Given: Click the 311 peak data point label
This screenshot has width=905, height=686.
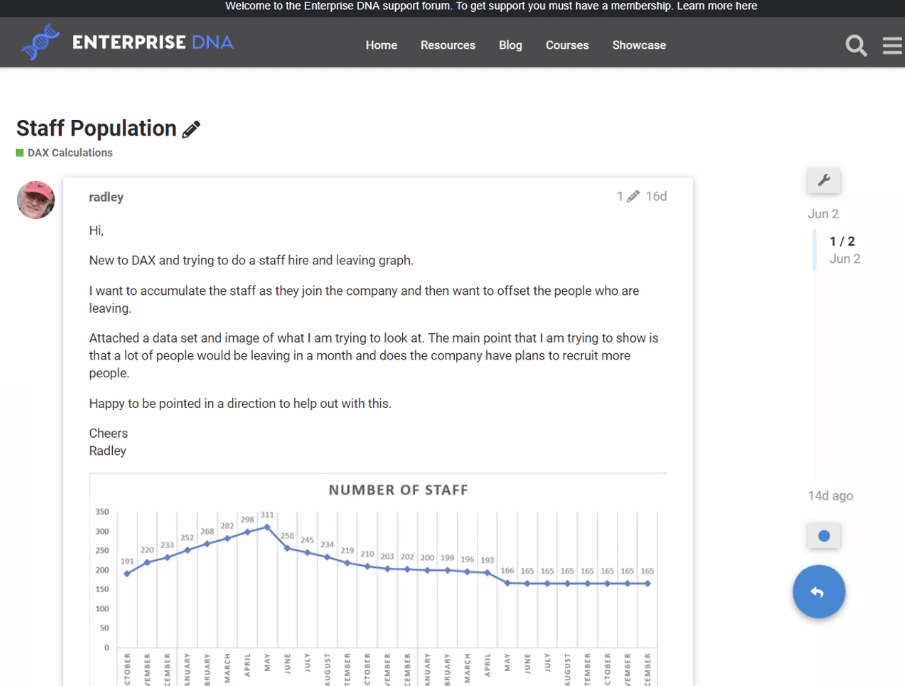Looking at the screenshot, I should [267, 515].
